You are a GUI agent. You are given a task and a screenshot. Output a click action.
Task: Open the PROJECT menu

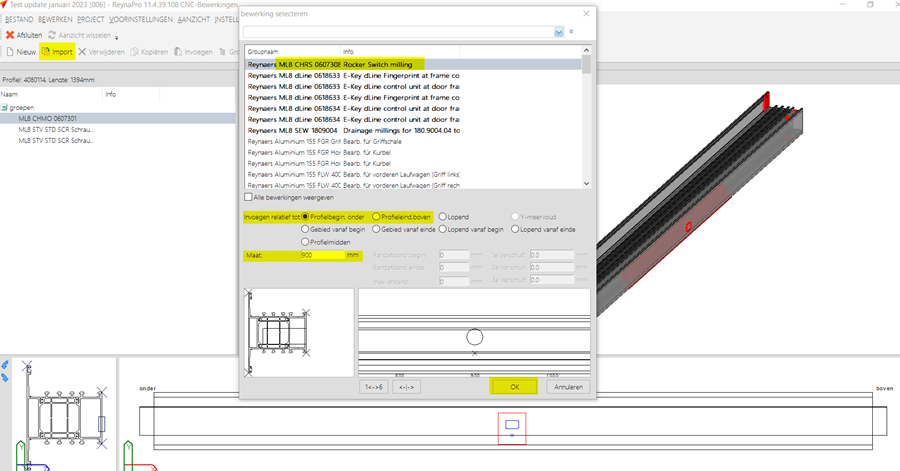tap(91, 20)
